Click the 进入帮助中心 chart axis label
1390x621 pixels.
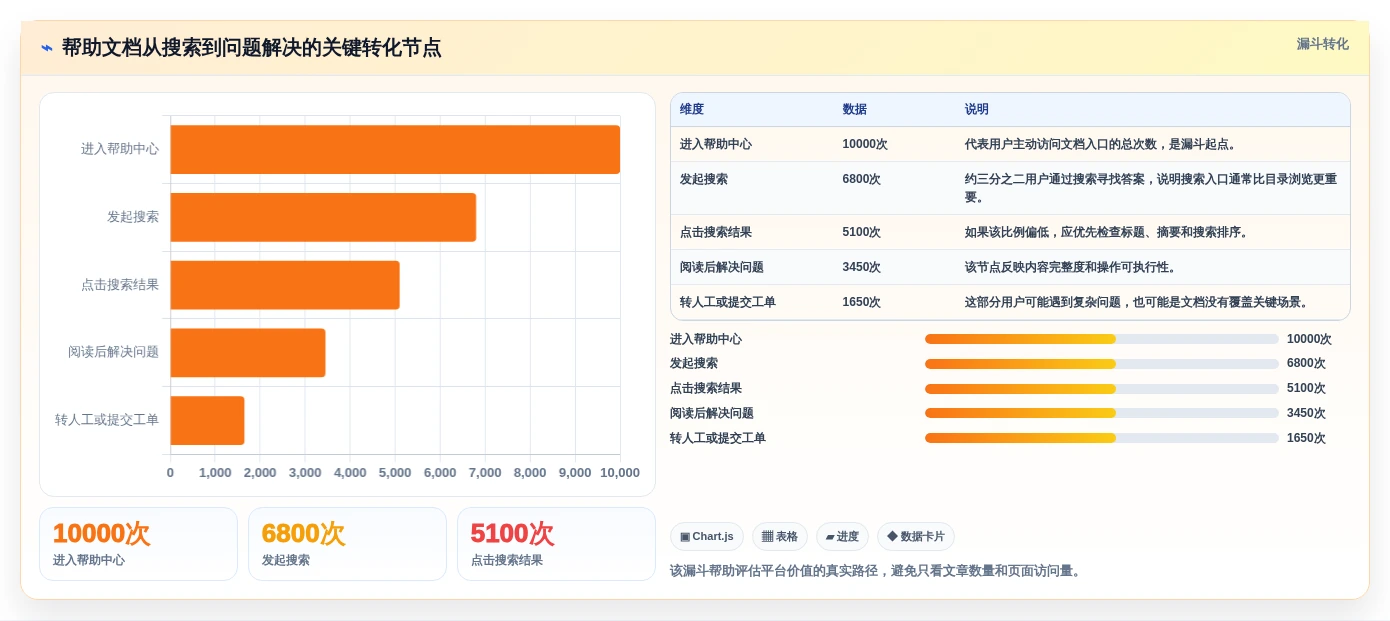point(120,149)
